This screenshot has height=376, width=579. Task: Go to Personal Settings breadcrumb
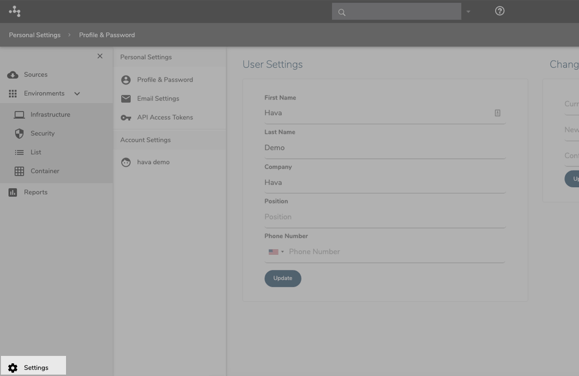coord(35,35)
